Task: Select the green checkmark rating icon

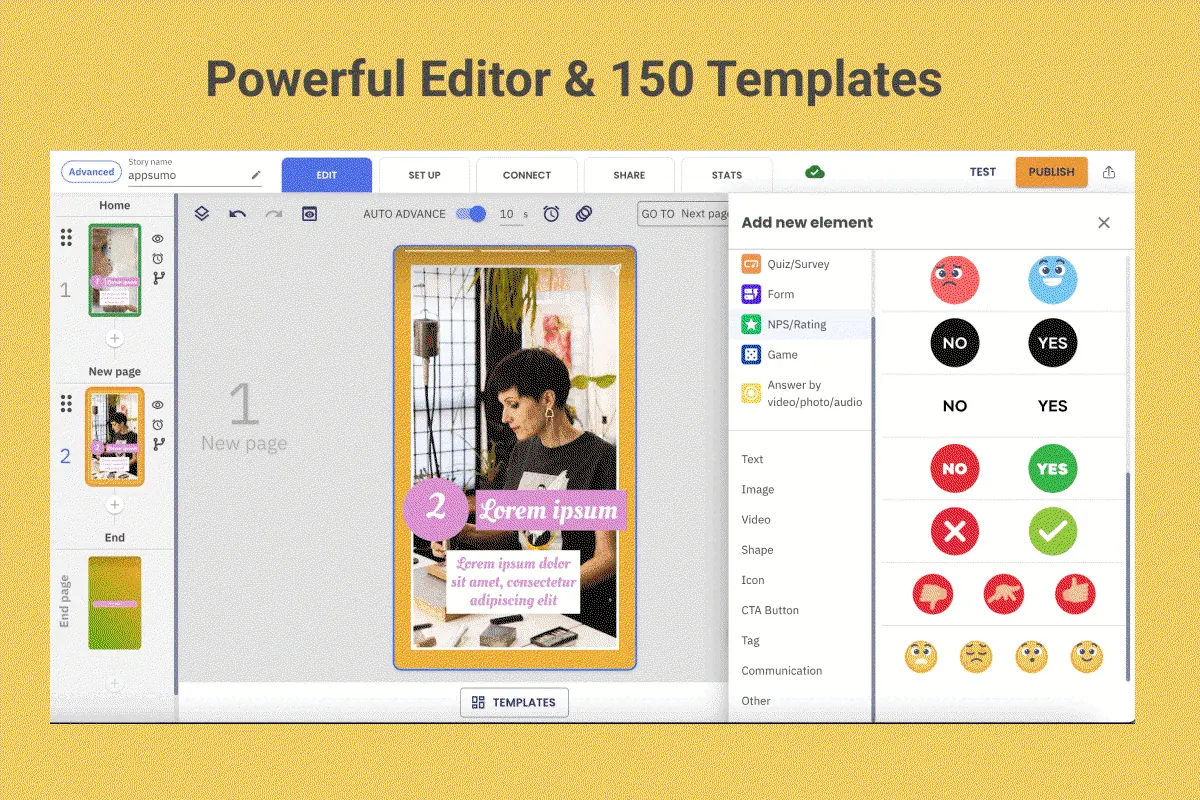Action: tap(1053, 531)
